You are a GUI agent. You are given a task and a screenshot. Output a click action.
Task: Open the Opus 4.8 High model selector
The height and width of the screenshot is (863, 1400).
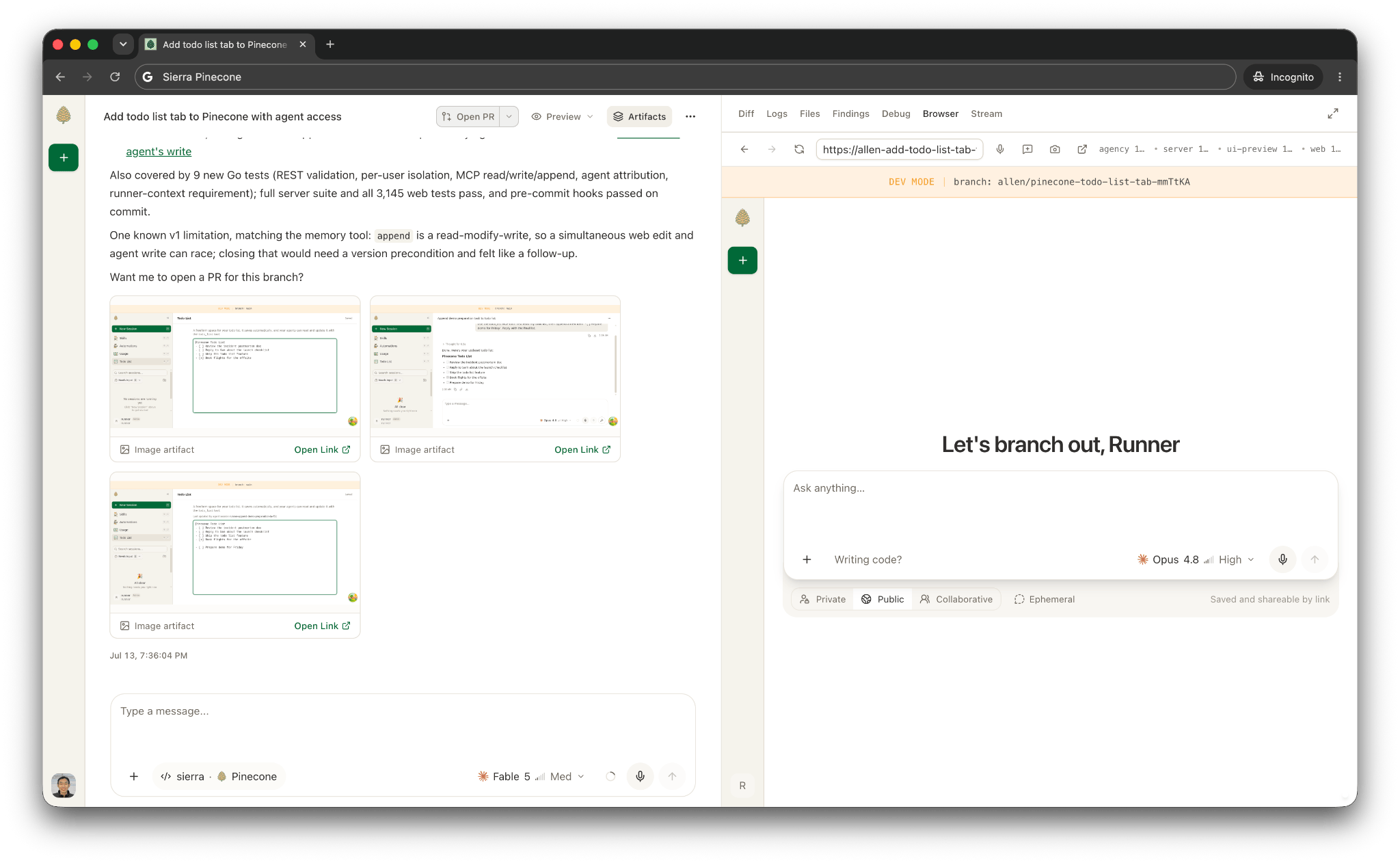point(1196,559)
